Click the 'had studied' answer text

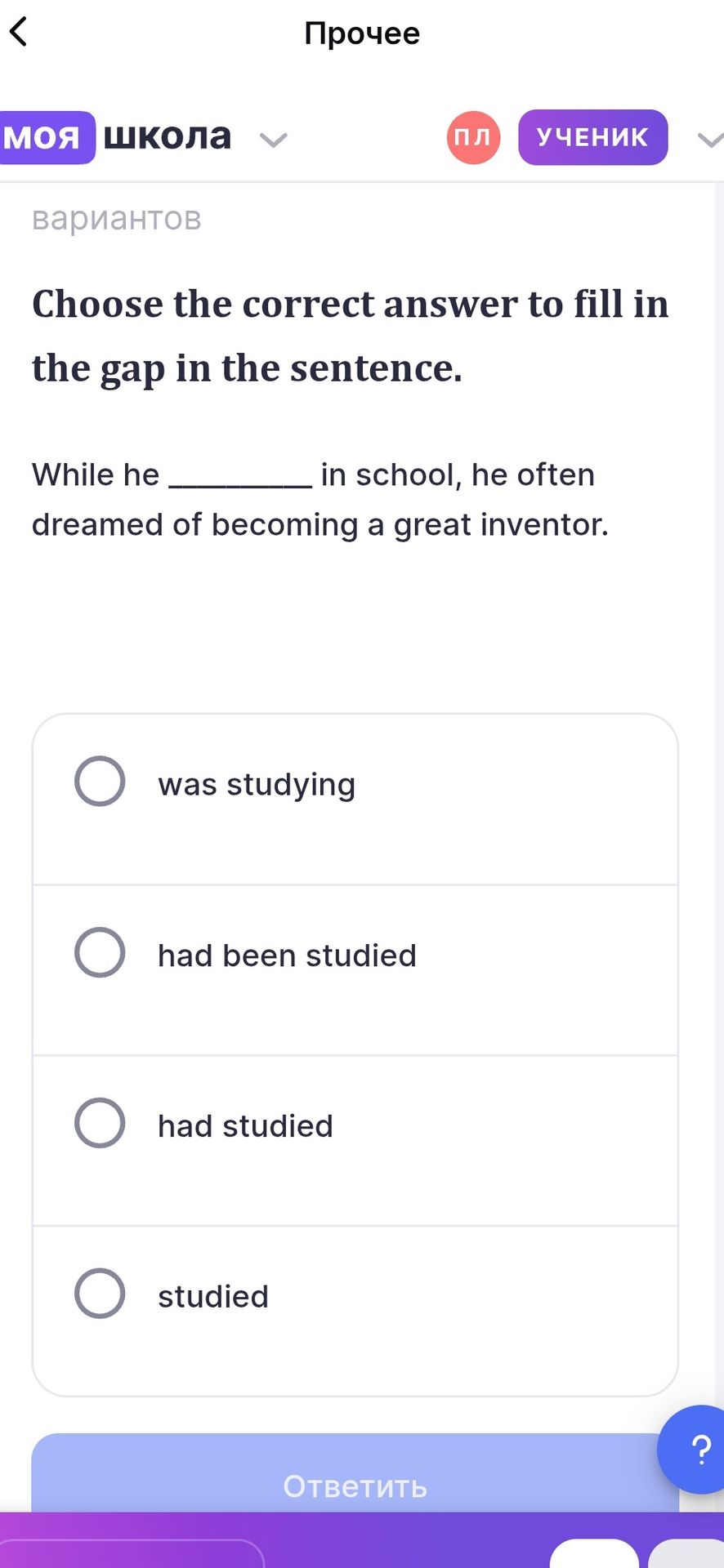(x=245, y=1126)
